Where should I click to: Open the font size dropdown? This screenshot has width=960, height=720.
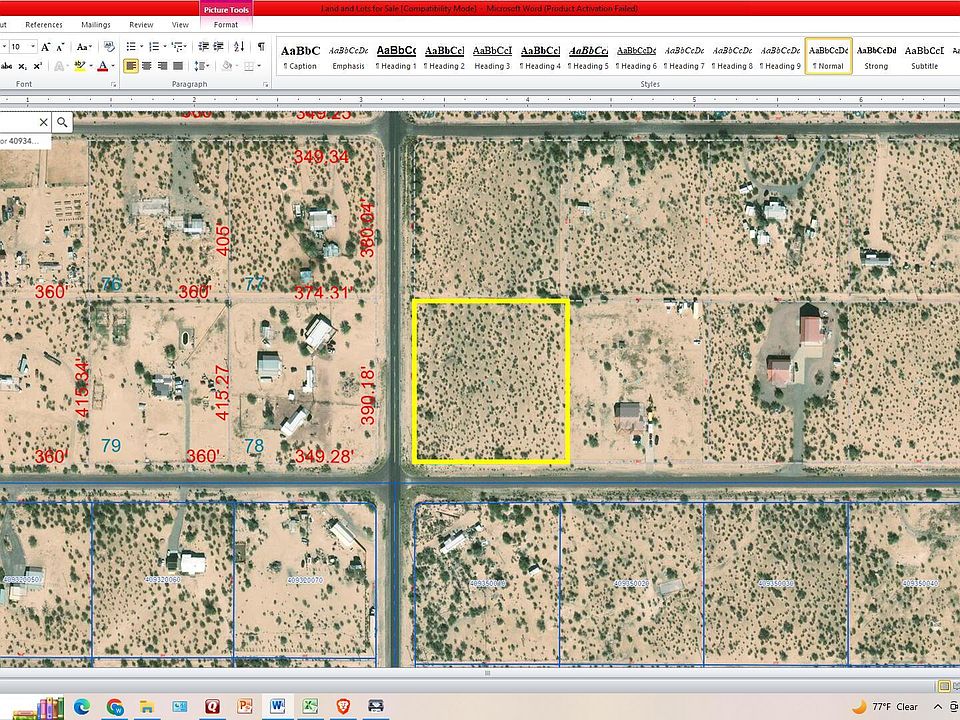click(33, 46)
